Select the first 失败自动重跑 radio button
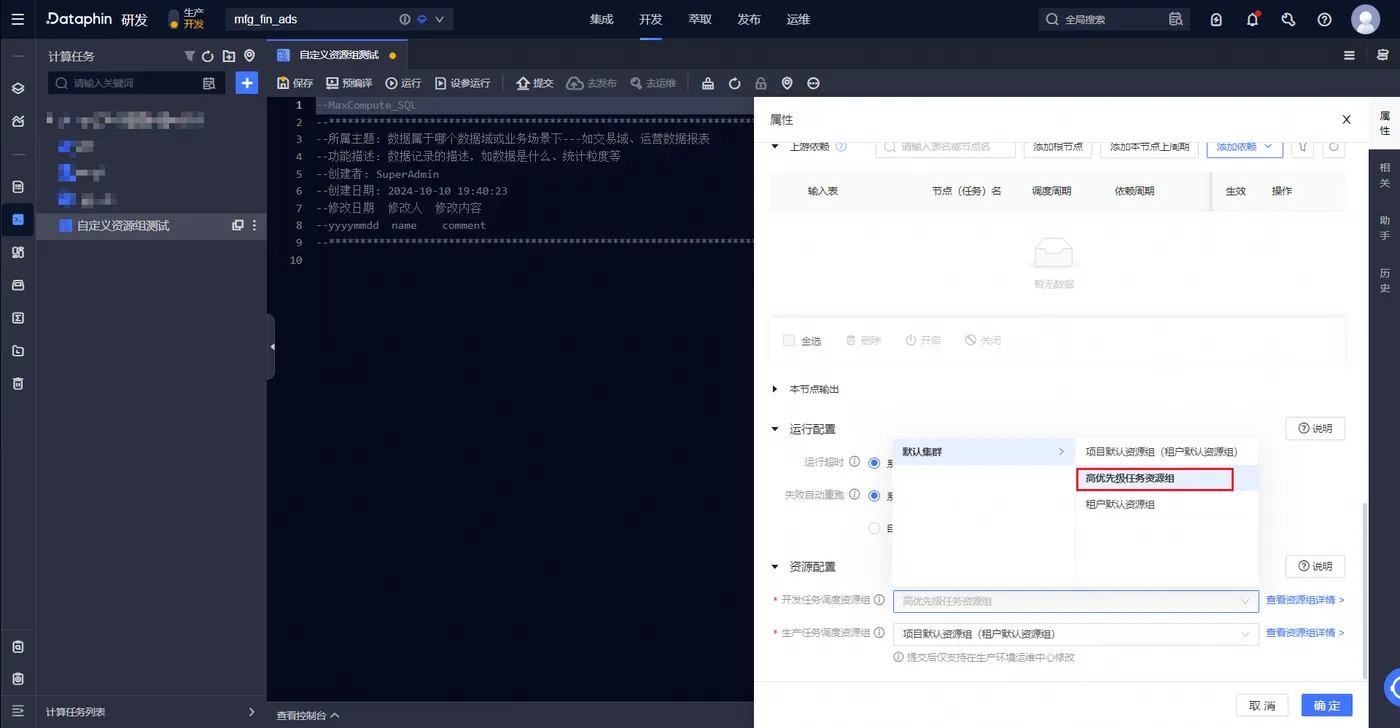 [875, 496]
